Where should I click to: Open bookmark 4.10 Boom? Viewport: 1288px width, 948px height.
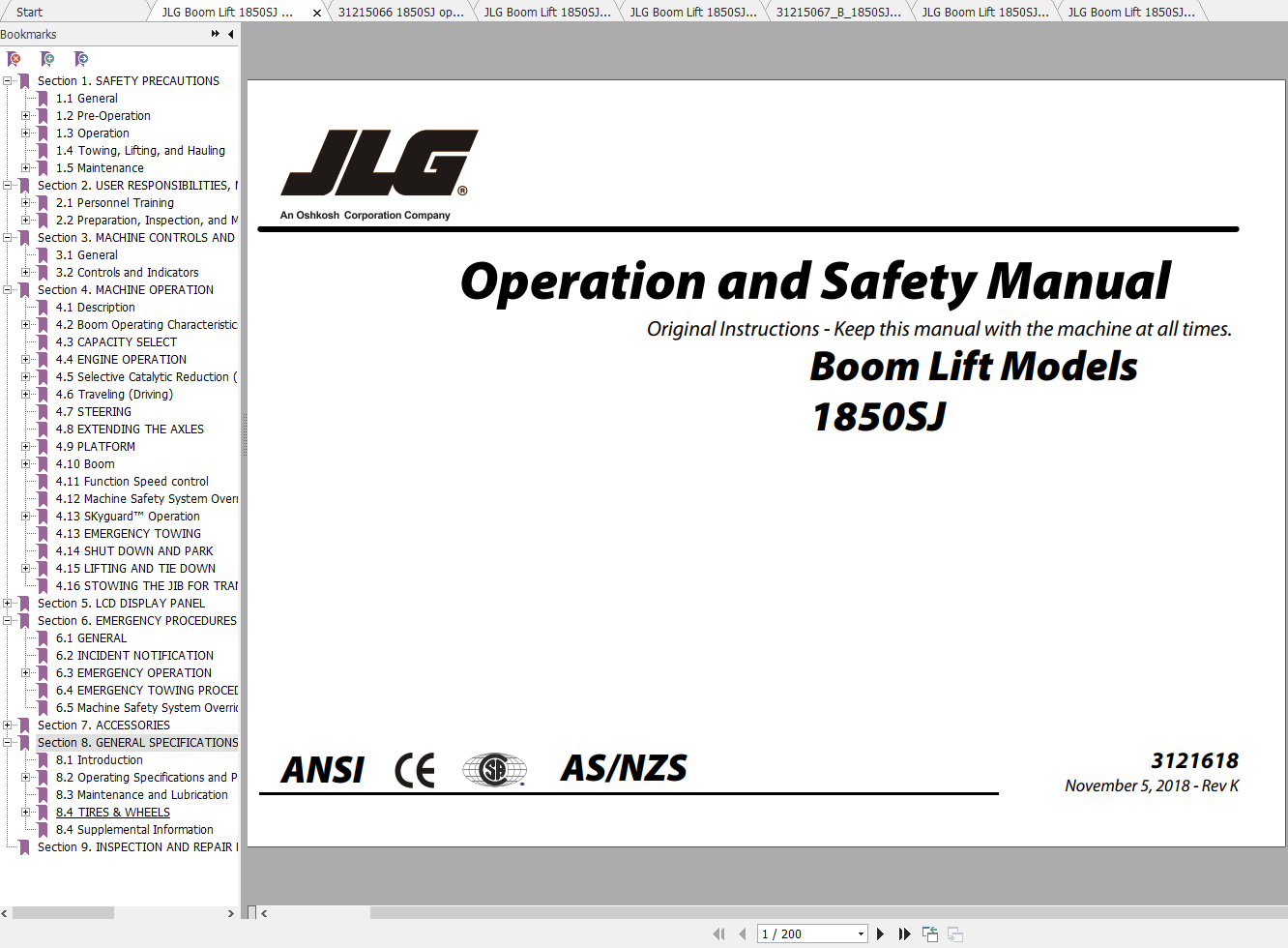click(85, 464)
